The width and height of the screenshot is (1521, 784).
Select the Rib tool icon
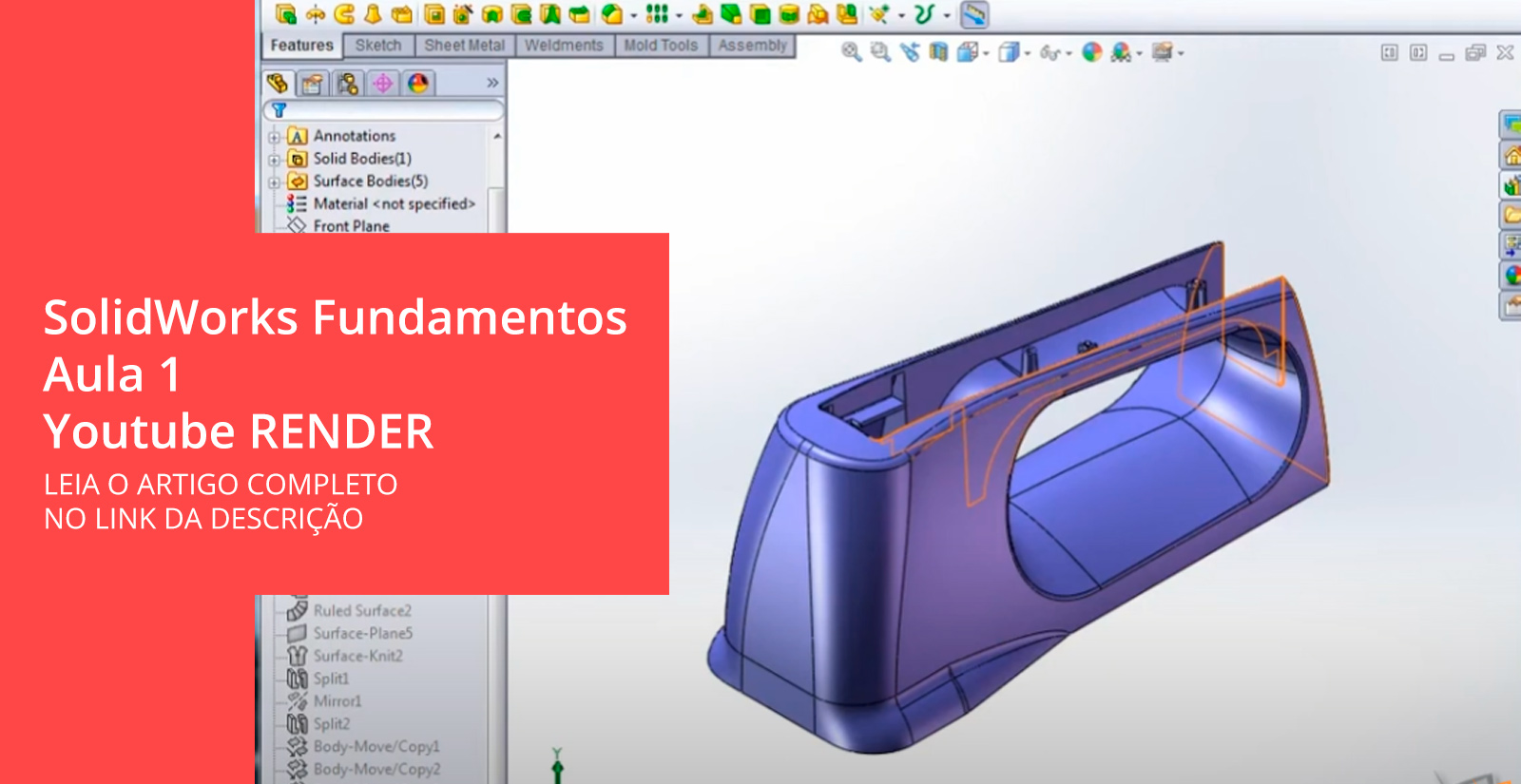pyautogui.click(x=703, y=13)
